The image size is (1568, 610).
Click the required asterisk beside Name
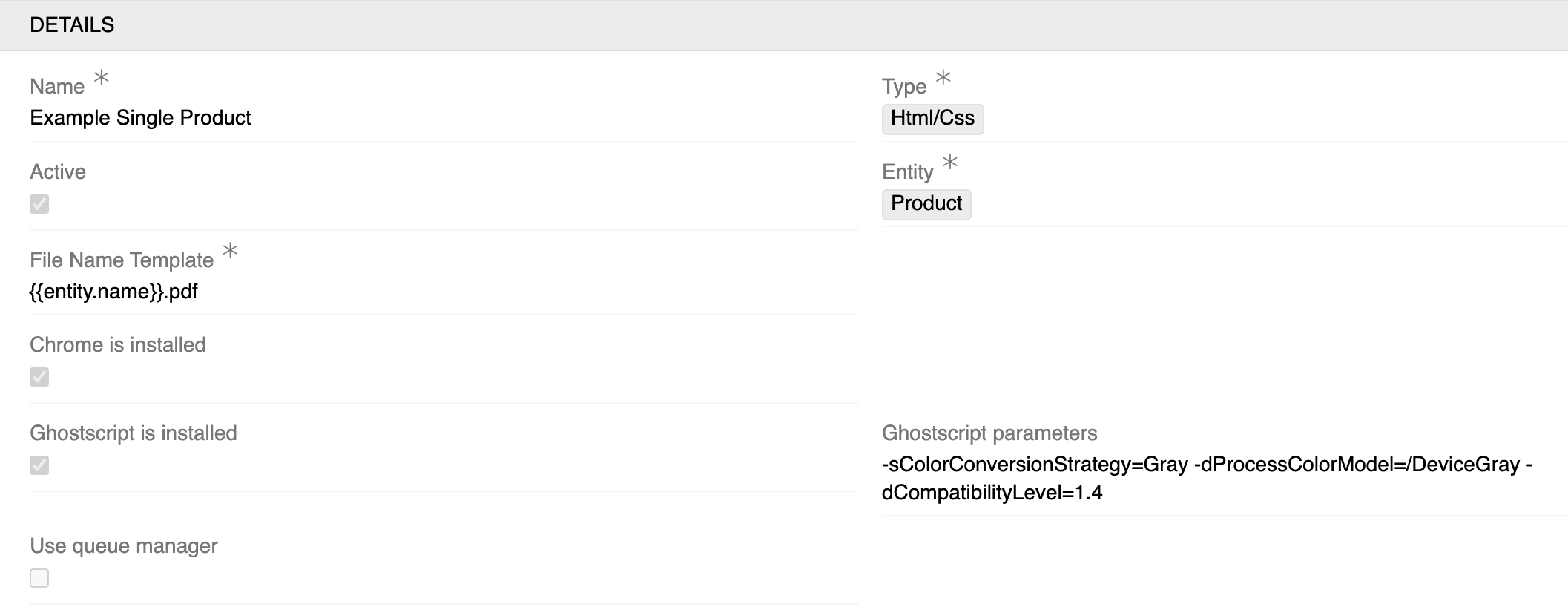pyautogui.click(x=100, y=78)
